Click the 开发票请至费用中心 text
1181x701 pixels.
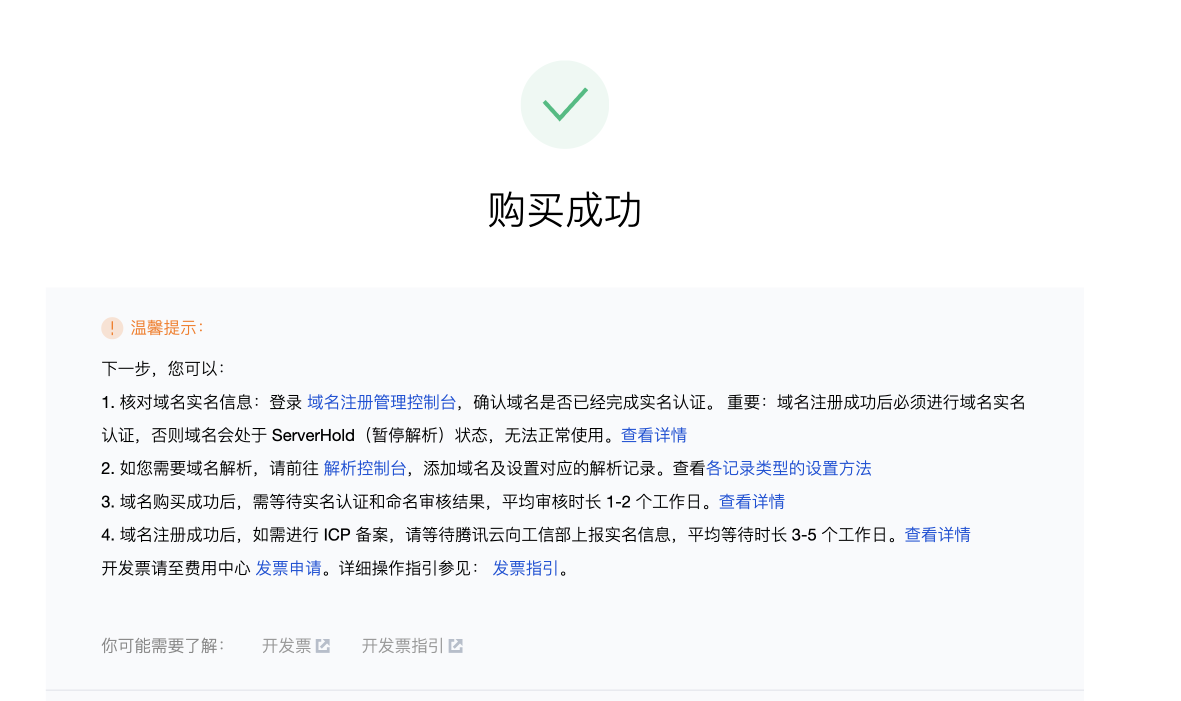coord(175,568)
